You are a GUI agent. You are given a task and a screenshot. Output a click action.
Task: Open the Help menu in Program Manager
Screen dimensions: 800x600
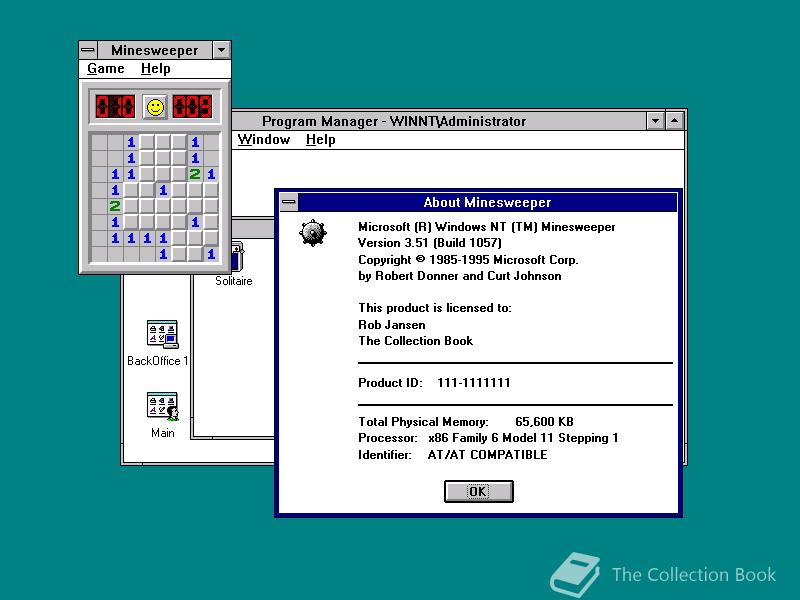pos(320,139)
